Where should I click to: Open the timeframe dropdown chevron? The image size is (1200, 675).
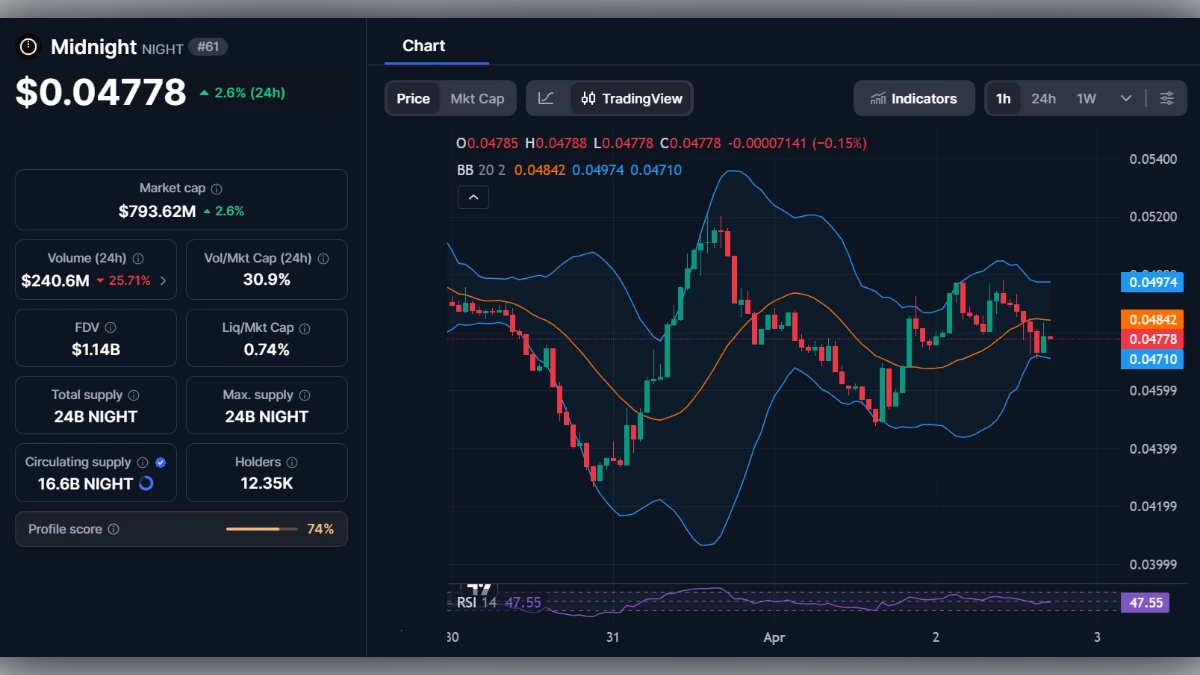1126,98
